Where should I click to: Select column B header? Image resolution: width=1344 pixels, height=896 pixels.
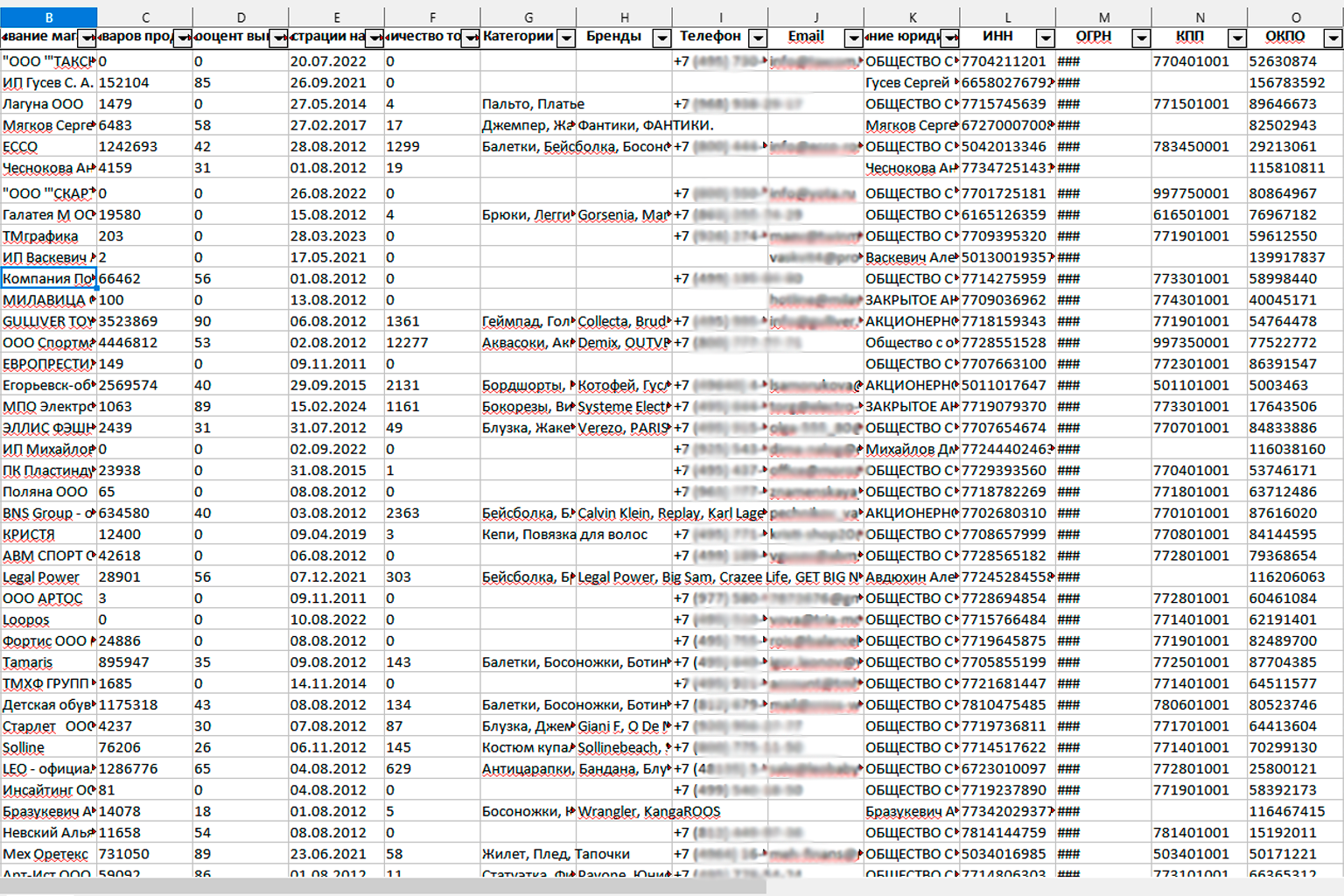pos(49,17)
